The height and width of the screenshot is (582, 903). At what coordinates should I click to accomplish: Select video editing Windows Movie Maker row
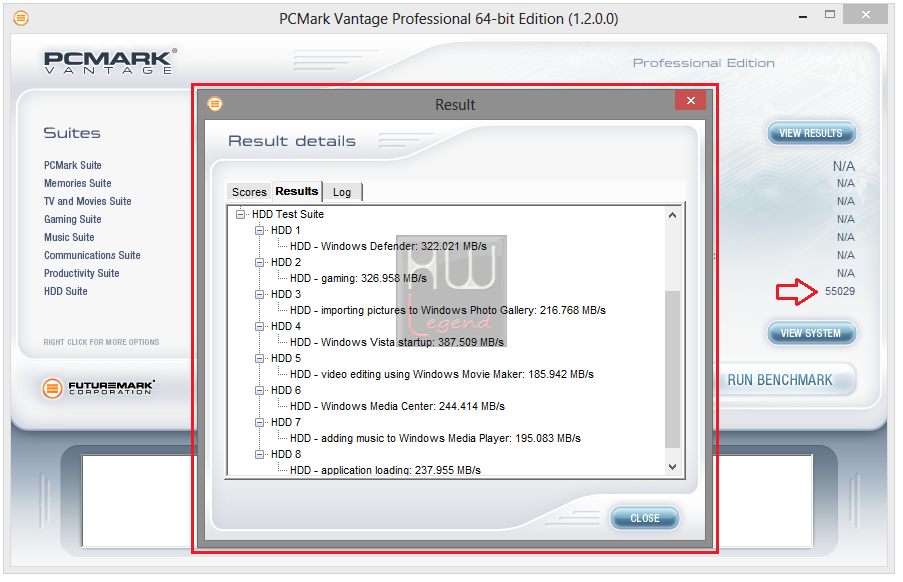pos(442,374)
